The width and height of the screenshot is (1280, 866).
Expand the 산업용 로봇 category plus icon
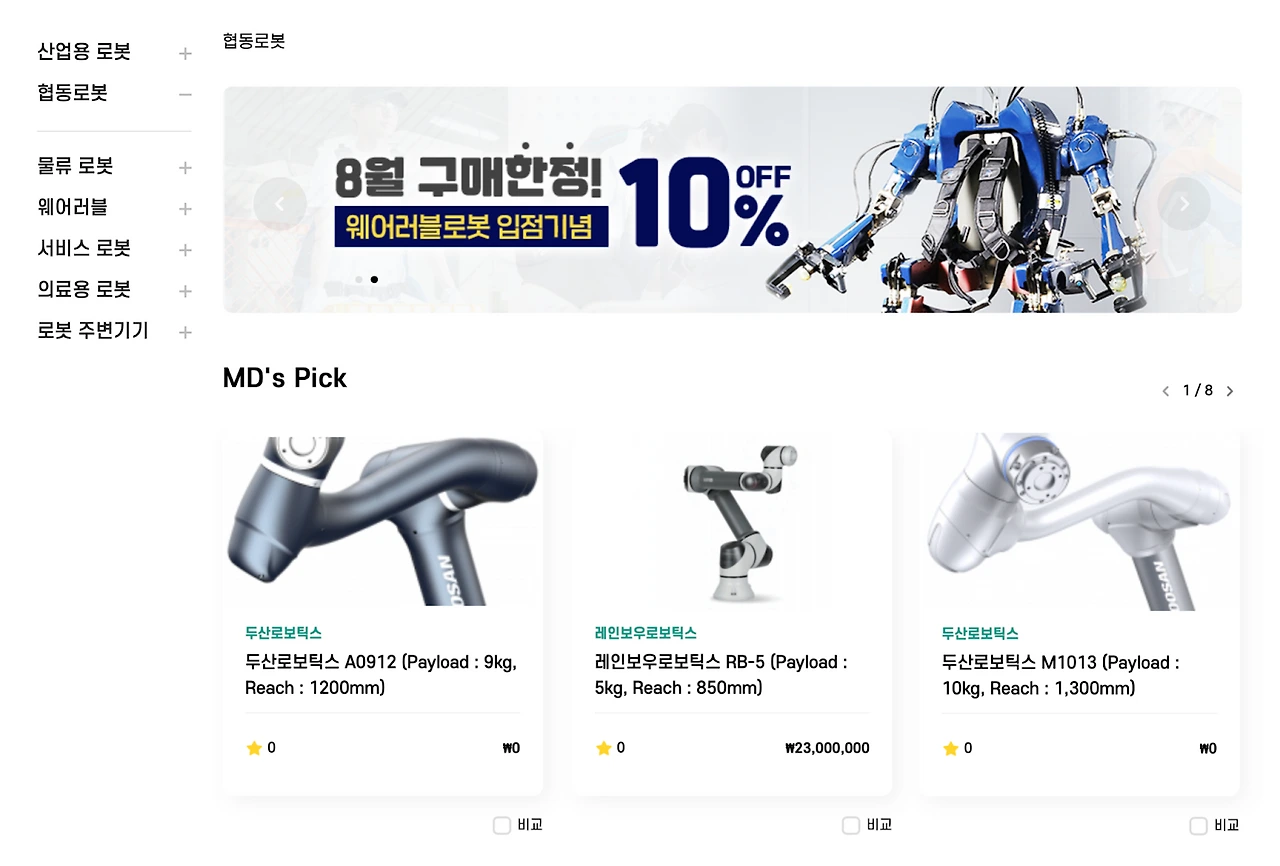(x=185, y=53)
